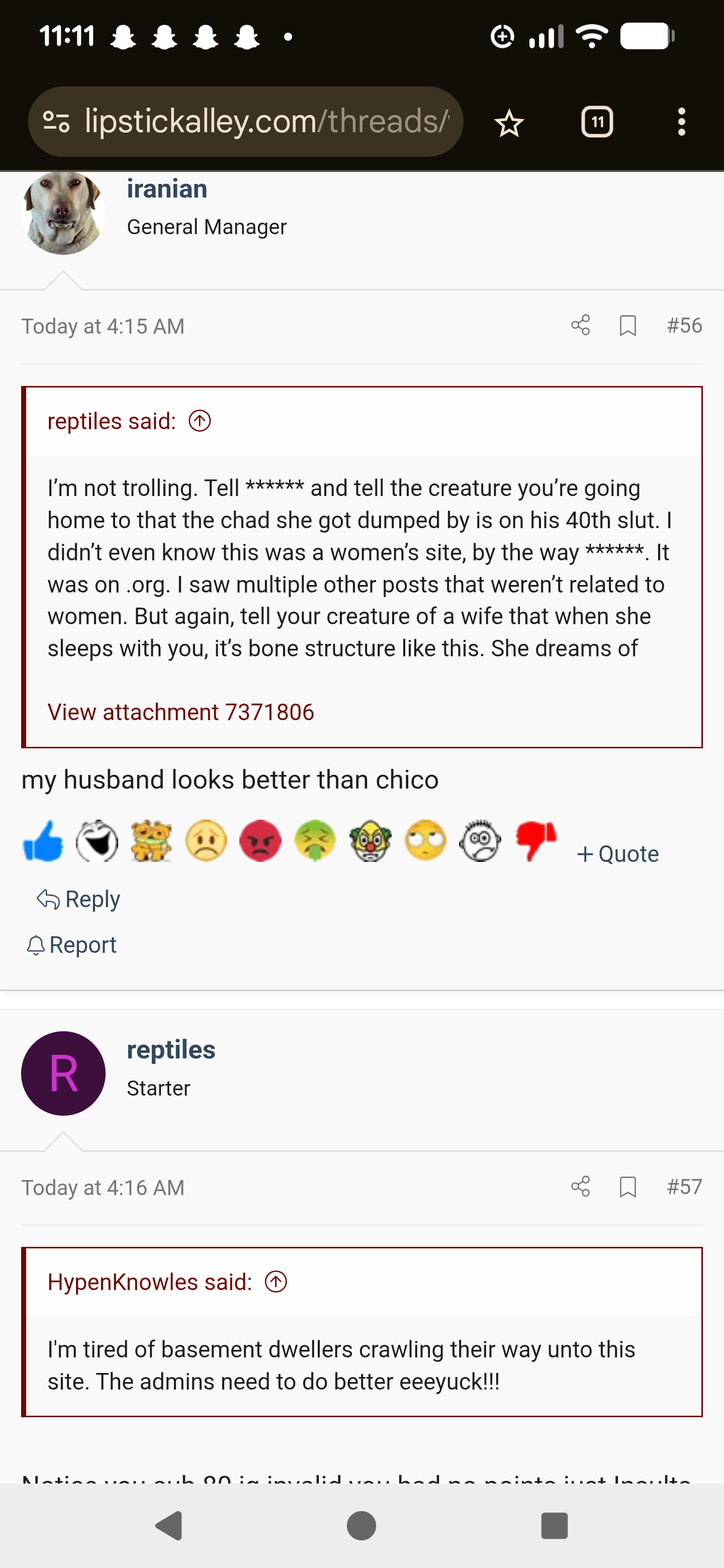Image resolution: width=724 pixels, height=1568 pixels.
Task: Open Chrome's three-dot overflow menu
Action: point(681,122)
